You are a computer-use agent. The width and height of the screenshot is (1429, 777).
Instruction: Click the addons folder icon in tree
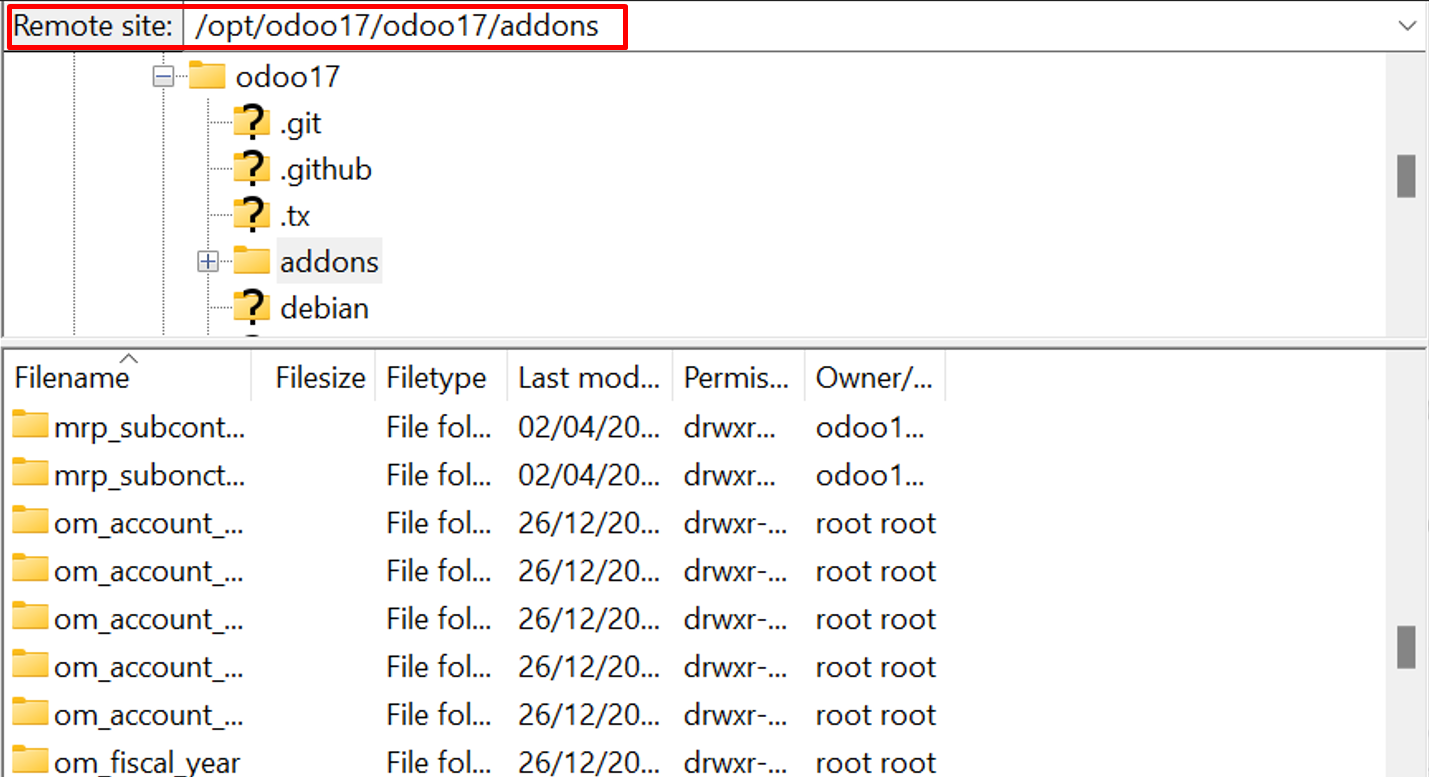[x=252, y=262]
